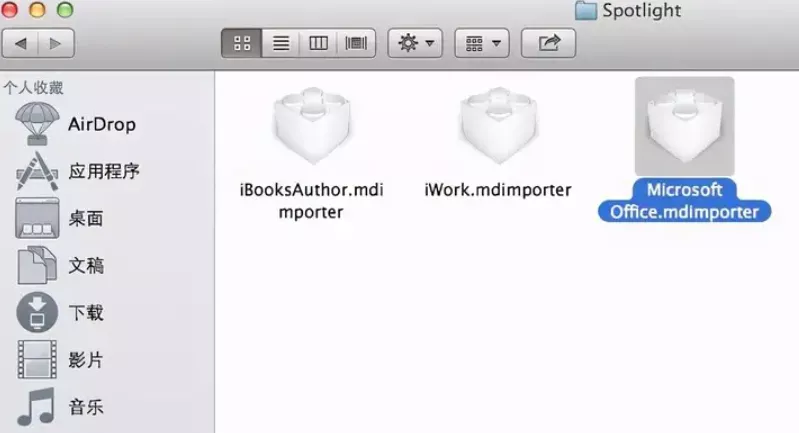Open 下载 in the sidebar
Image resolution: width=799 pixels, height=433 pixels.
point(86,313)
